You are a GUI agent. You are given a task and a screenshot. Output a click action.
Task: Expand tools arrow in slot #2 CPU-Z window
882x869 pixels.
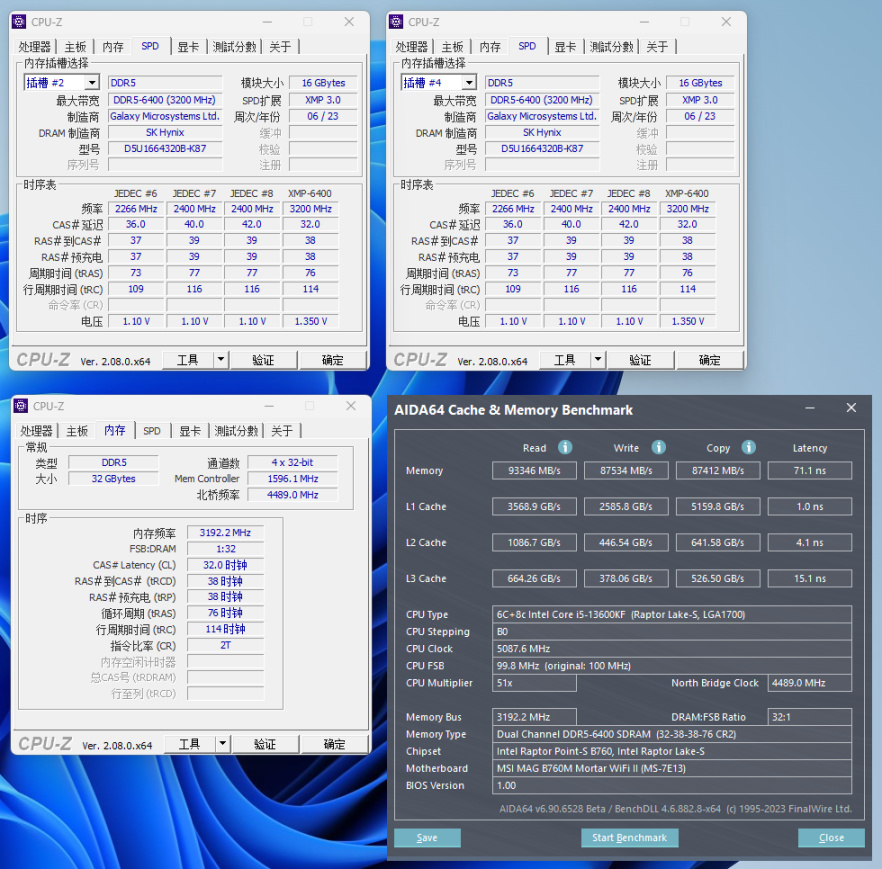221,359
